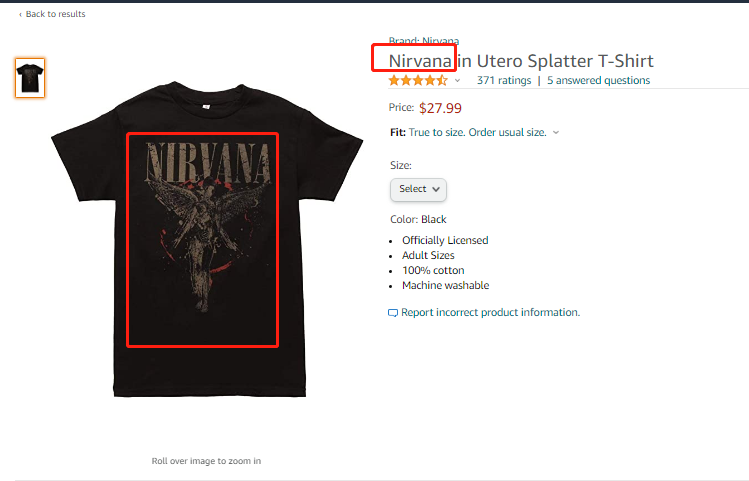View the 5 answered questions
The width and height of the screenshot is (749, 481).
point(598,80)
